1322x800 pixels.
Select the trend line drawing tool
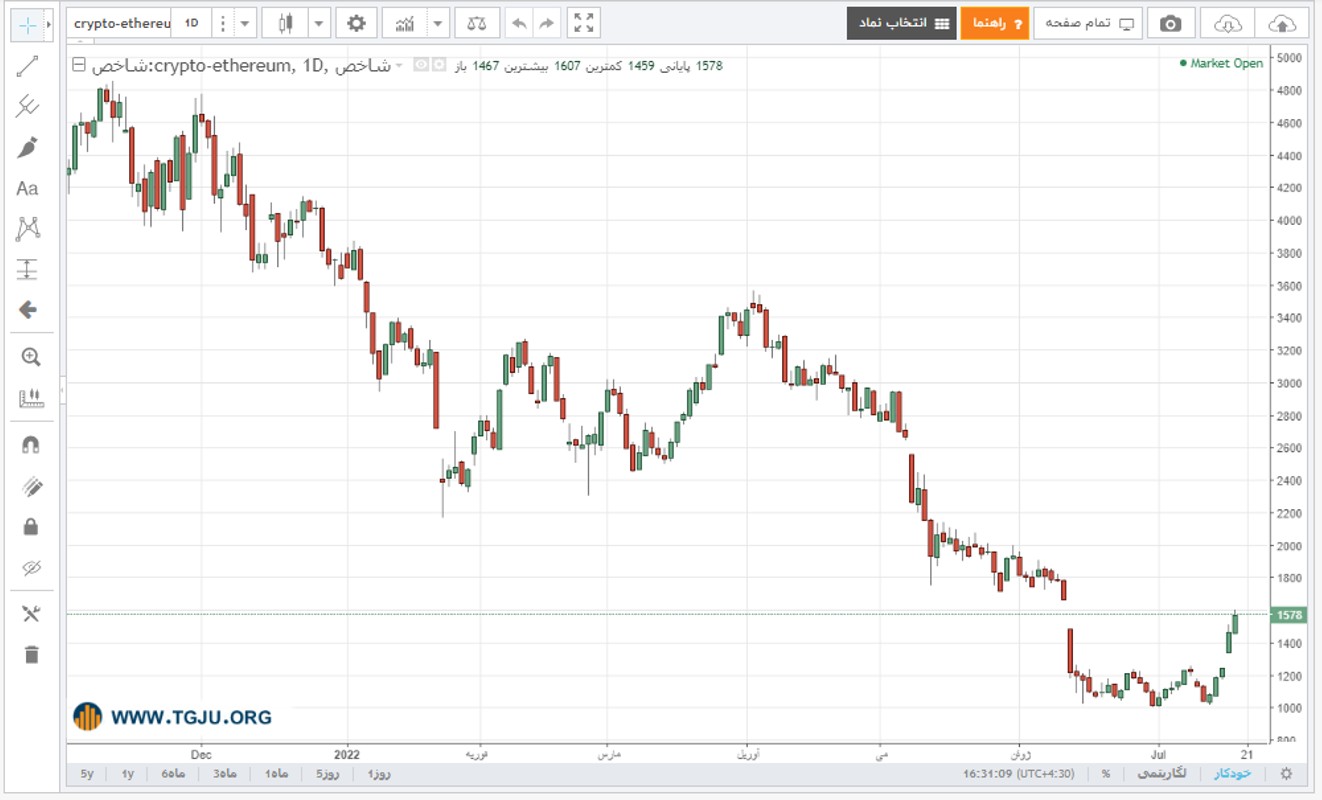click(28, 67)
